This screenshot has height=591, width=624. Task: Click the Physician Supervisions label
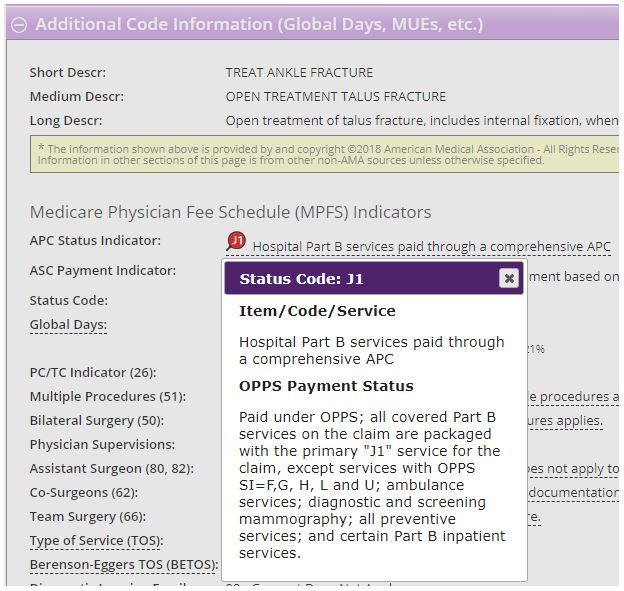pyautogui.click(x=102, y=445)
